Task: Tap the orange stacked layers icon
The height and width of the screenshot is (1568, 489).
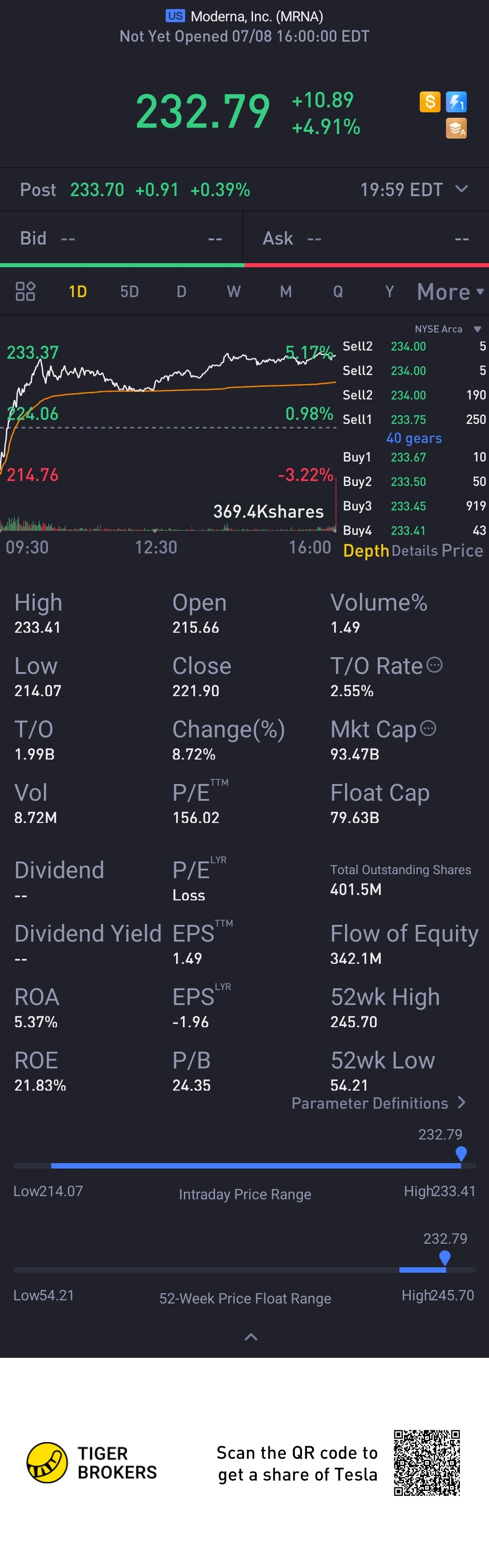Action: [x=456, y=129]
